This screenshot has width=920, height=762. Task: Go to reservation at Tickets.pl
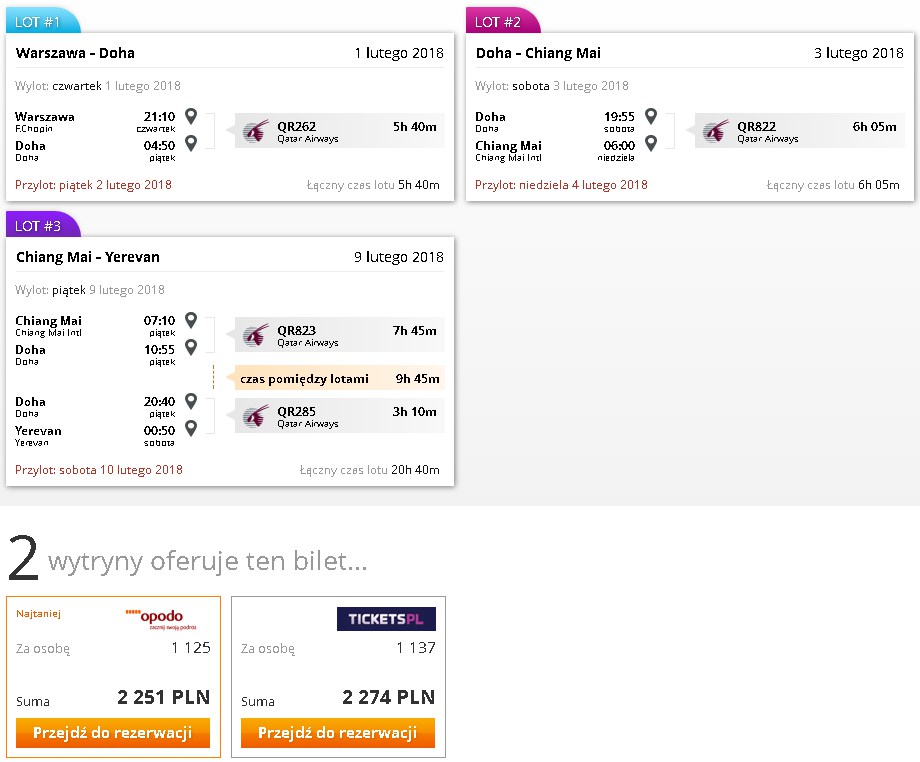click(x=338, y=733)
